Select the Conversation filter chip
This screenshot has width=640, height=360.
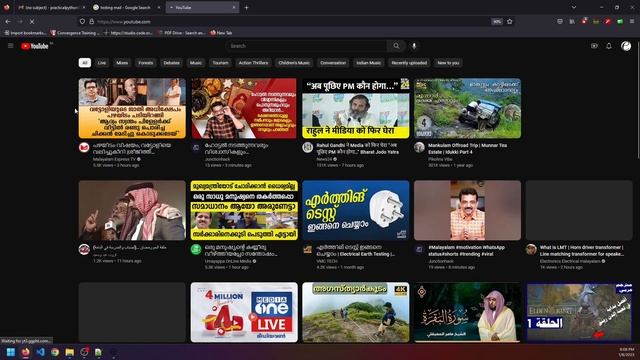pos(333,63)
